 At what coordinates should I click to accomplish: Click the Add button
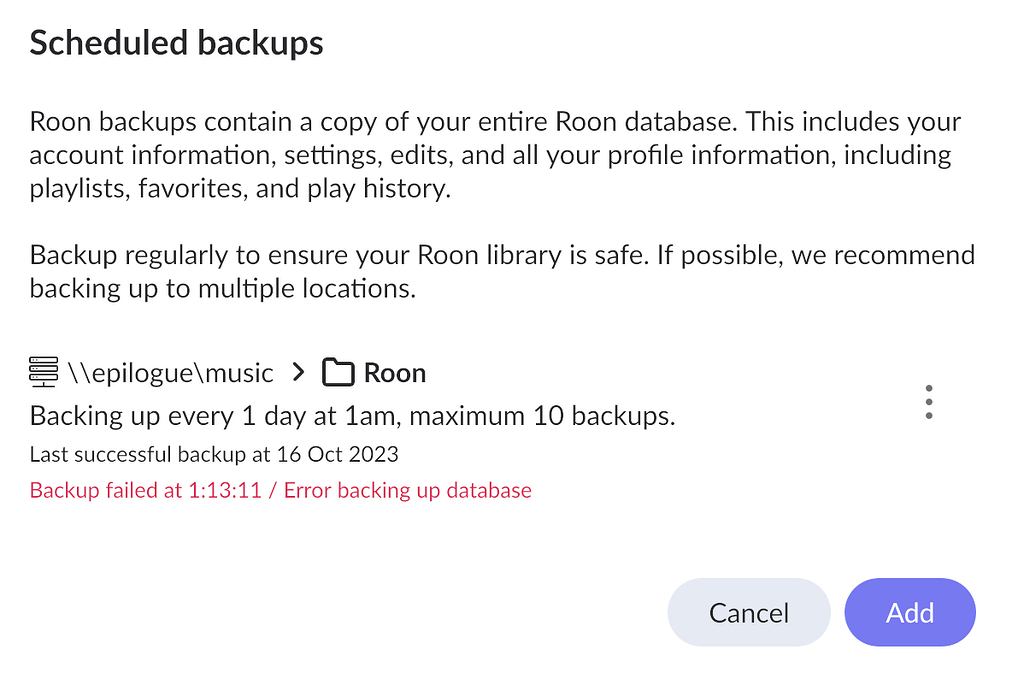click(909, 612)
